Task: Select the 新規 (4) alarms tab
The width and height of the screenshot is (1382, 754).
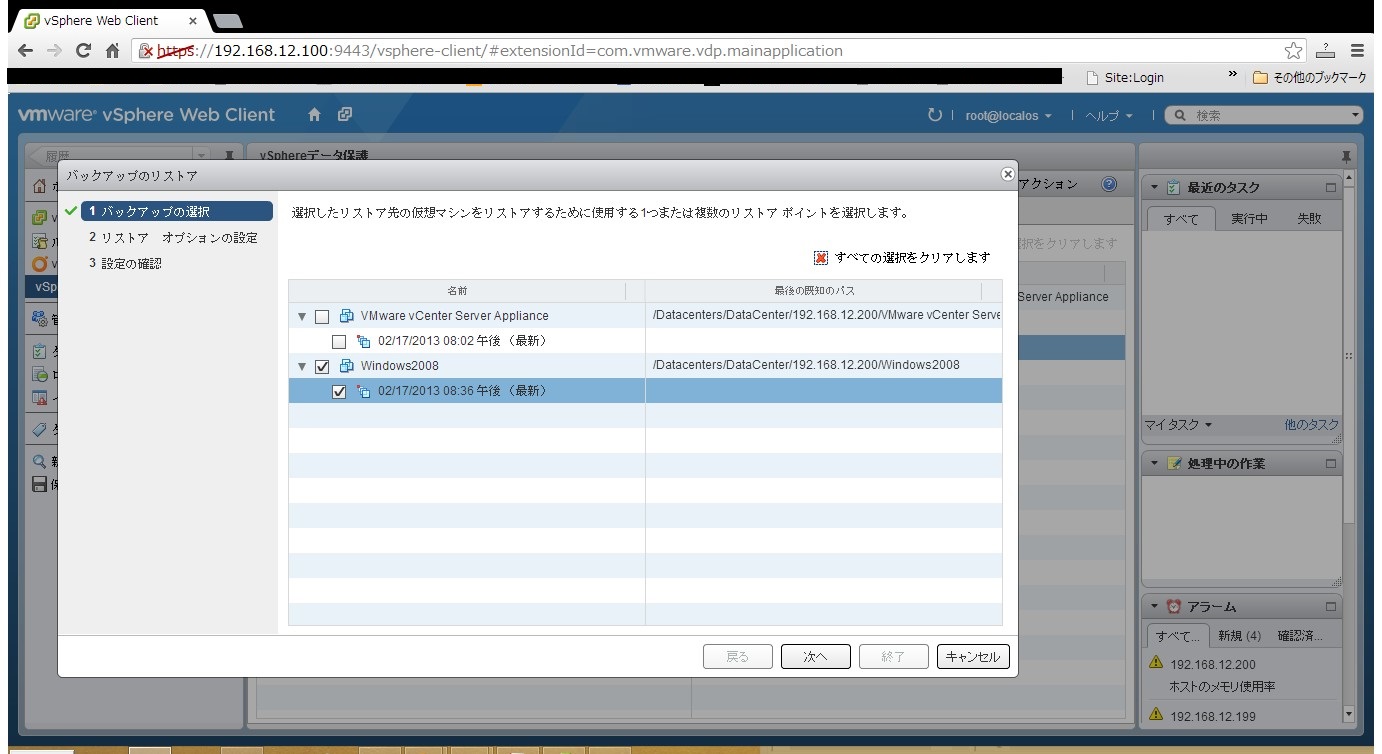Action: click(1239, 635)
